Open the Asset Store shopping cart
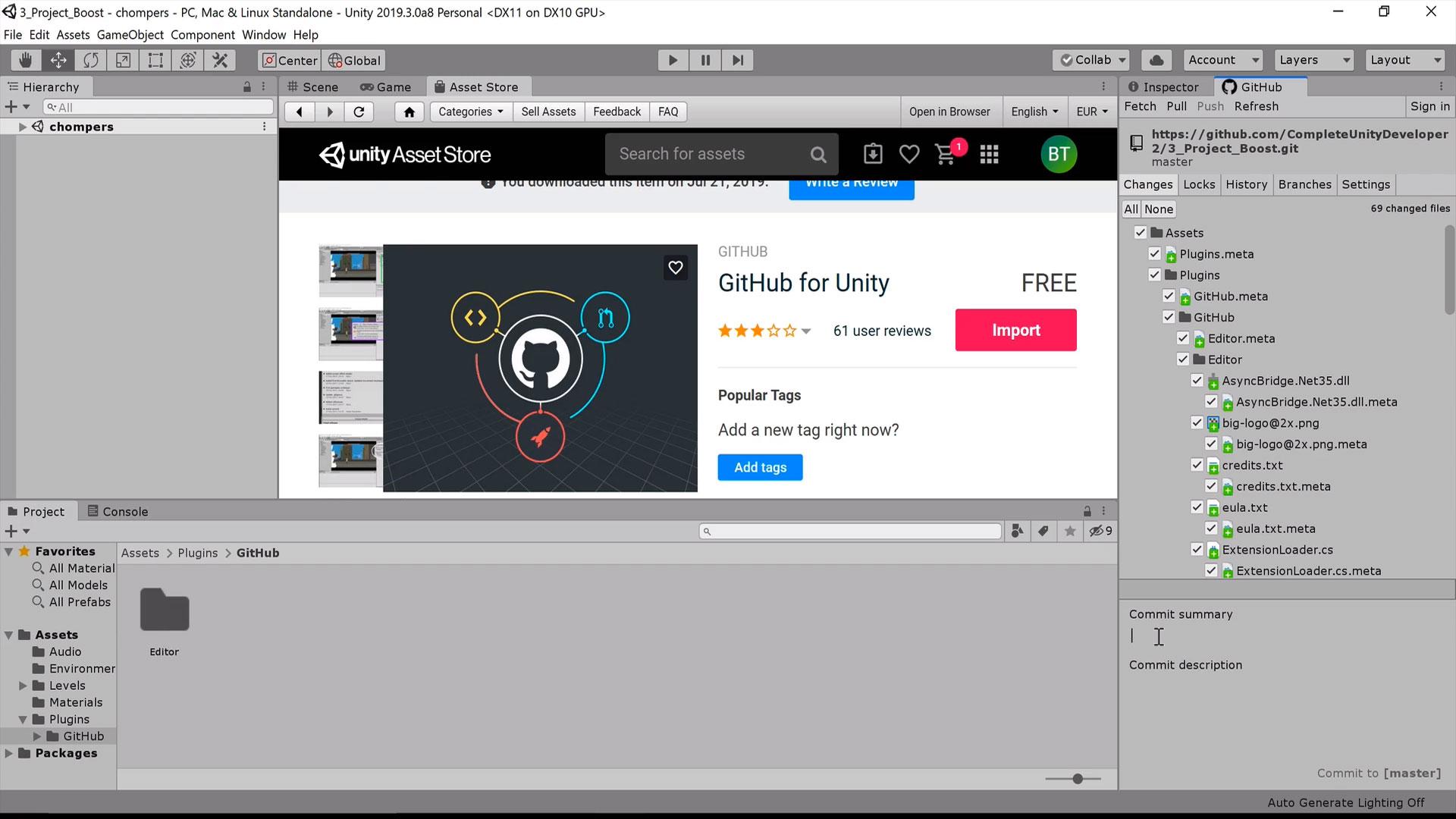 pyautogui.click(x=946, y=155)
